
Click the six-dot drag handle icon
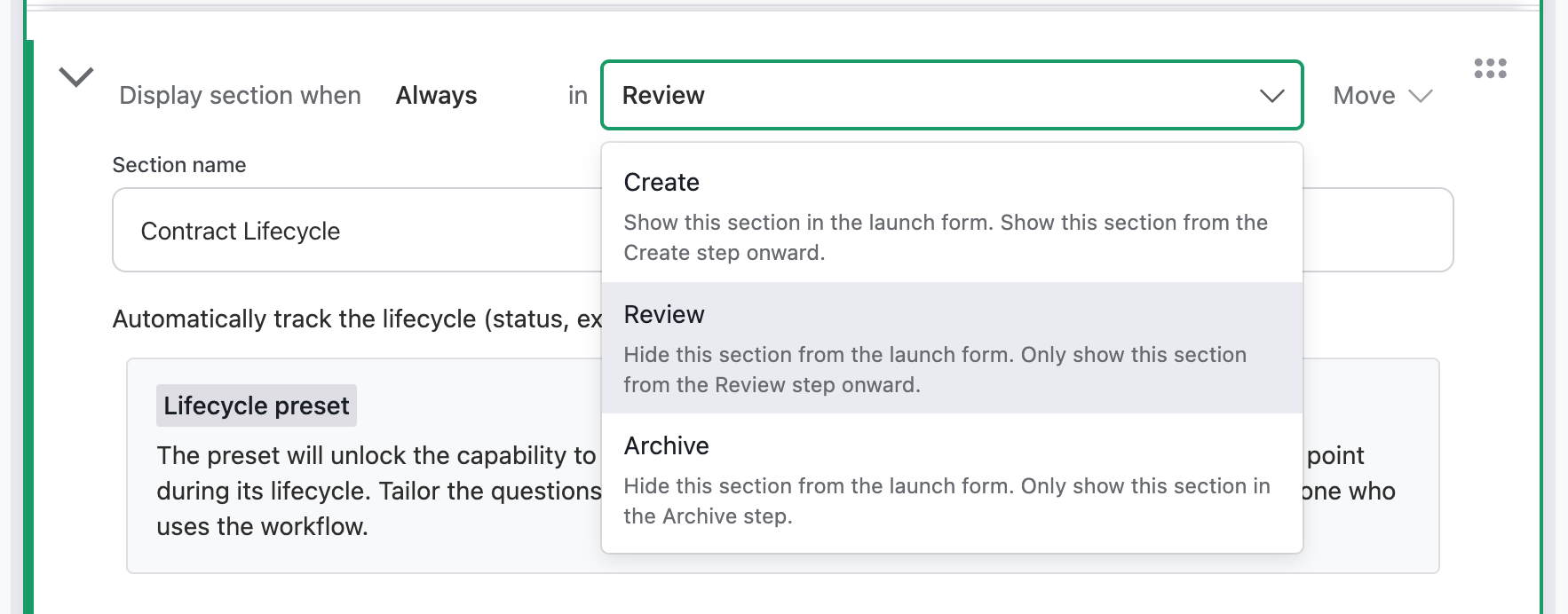click(x=1490, y=68)
